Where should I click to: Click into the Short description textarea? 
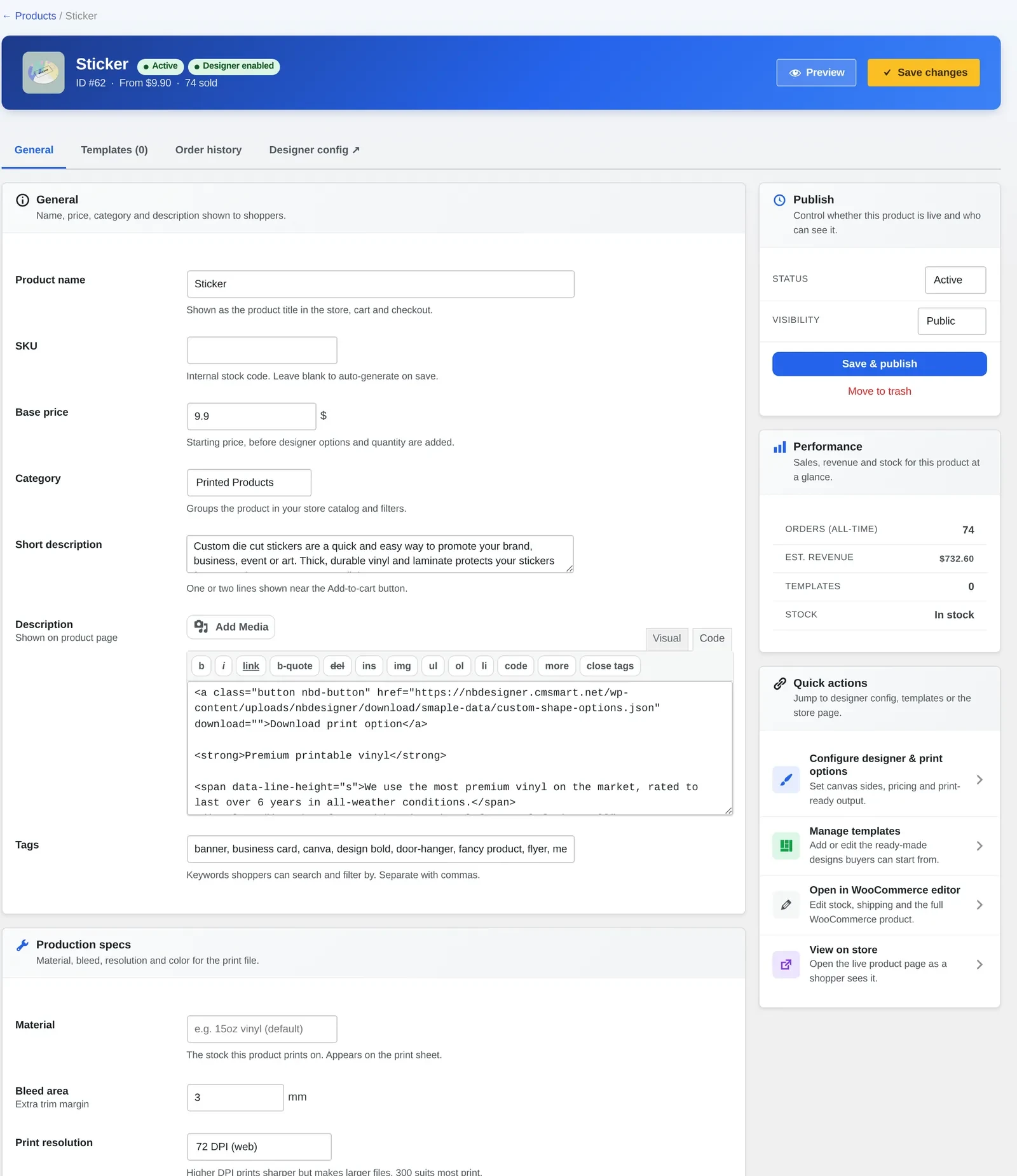[x=380, y=554]
